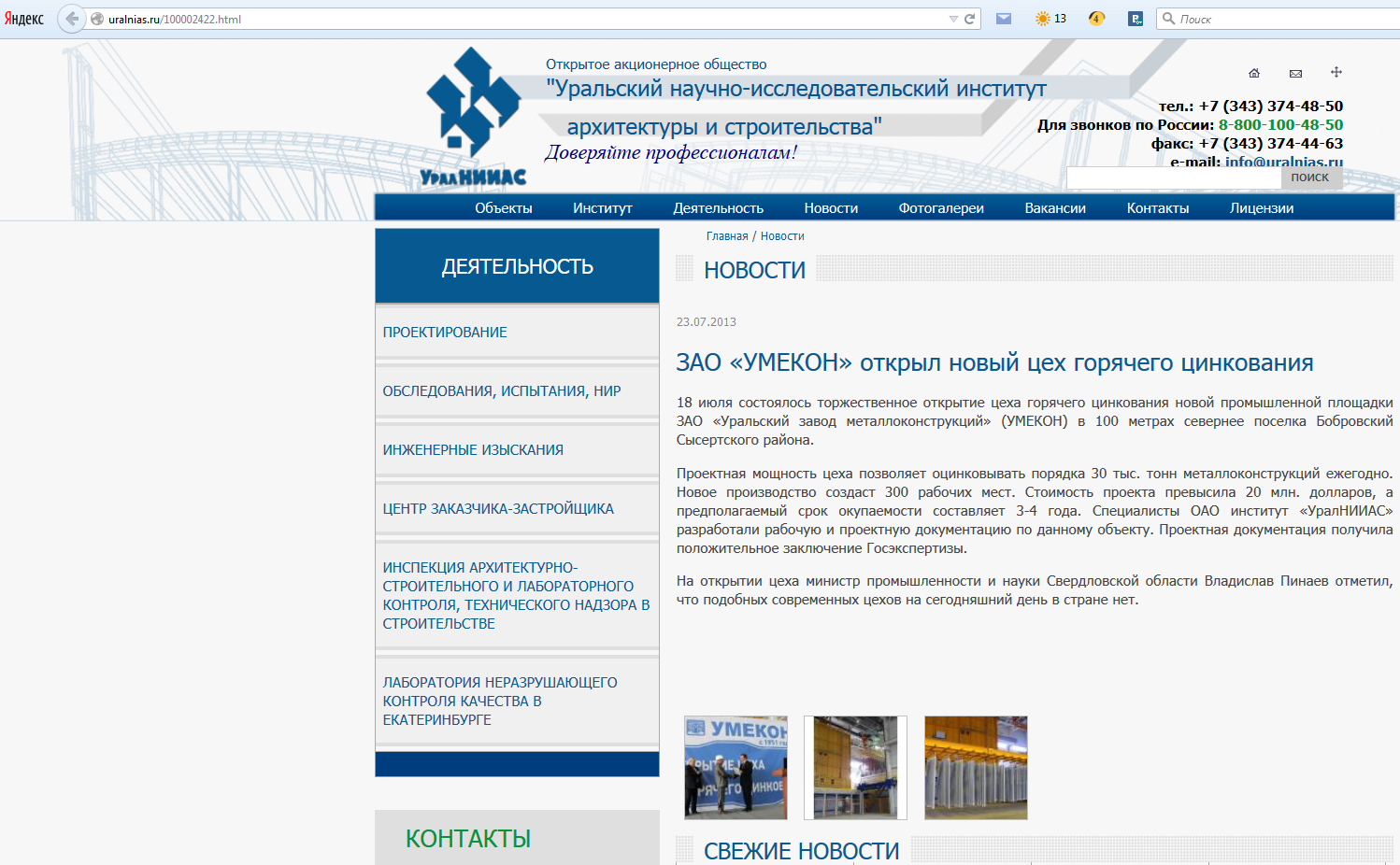Open the Объекты menu item

[504, 208]
